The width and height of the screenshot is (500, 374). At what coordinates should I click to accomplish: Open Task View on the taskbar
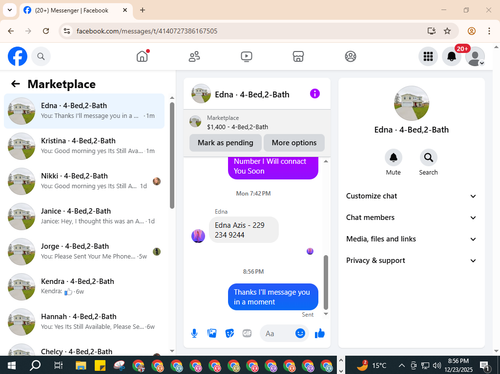tap(58, 366)
